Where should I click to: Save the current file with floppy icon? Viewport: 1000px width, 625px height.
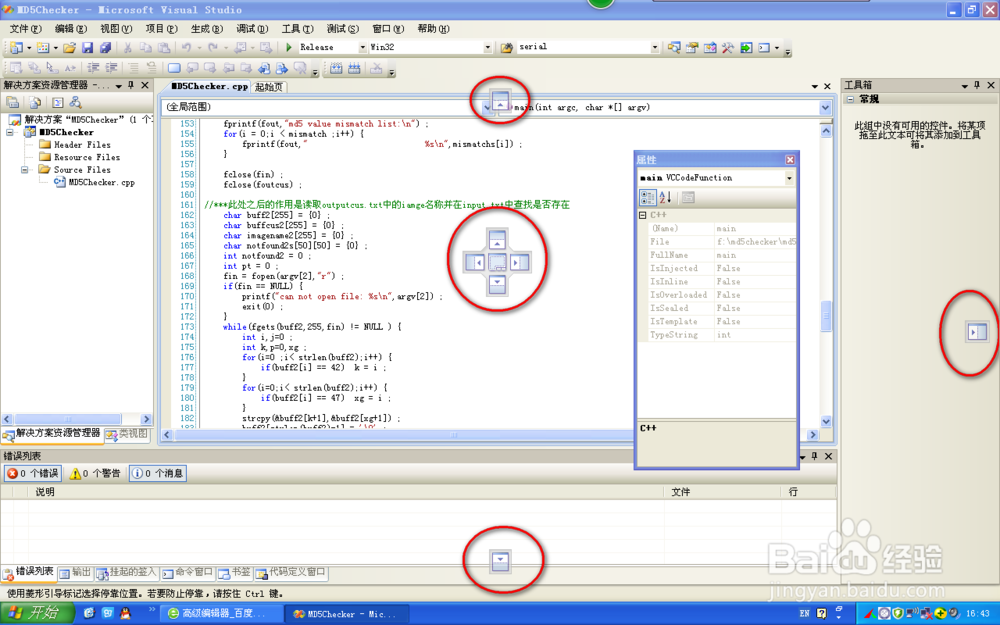coord(87,47)
